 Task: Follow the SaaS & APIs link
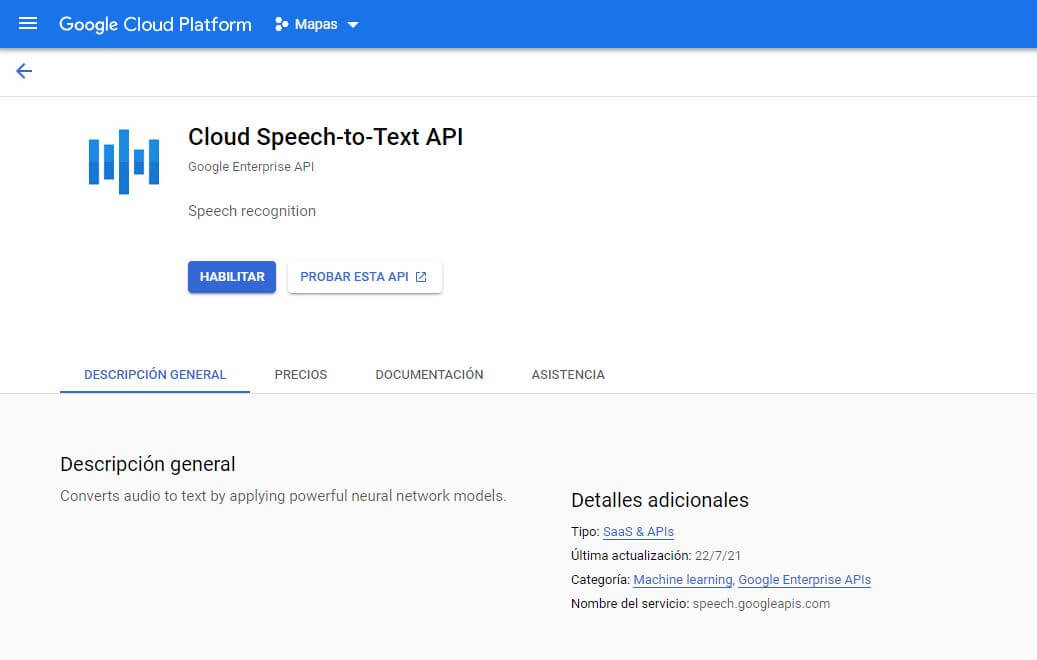tap(638, 532)
